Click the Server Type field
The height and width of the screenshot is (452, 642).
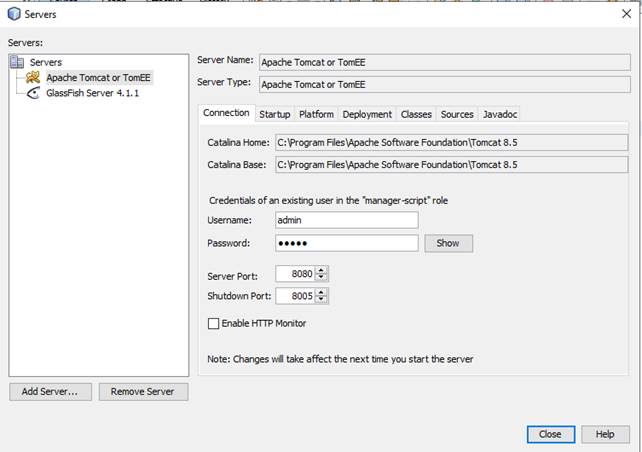coord(445,84)
